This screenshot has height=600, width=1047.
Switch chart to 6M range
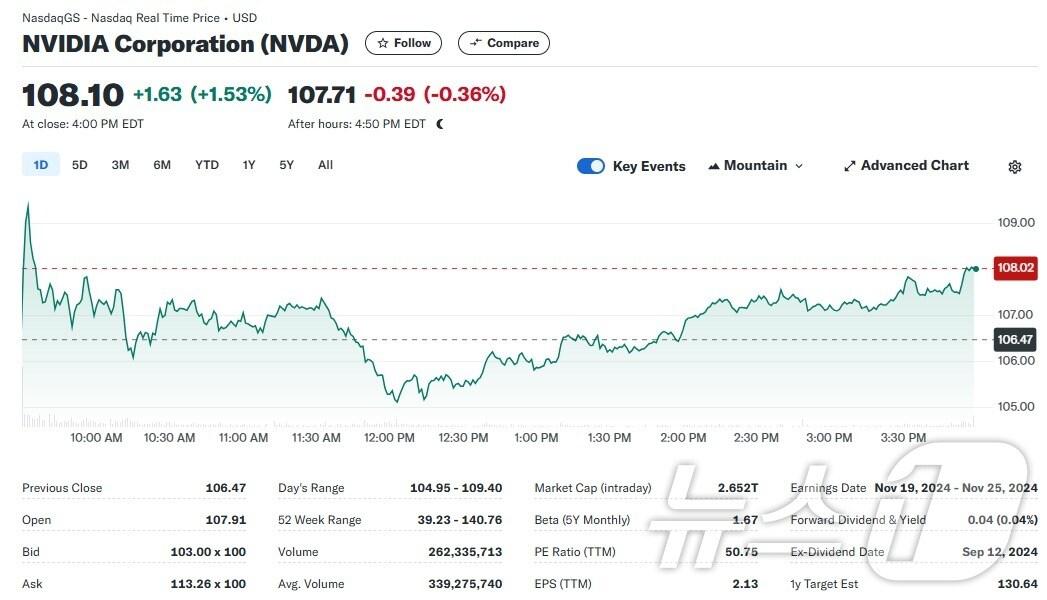click(x=162, y=165)
